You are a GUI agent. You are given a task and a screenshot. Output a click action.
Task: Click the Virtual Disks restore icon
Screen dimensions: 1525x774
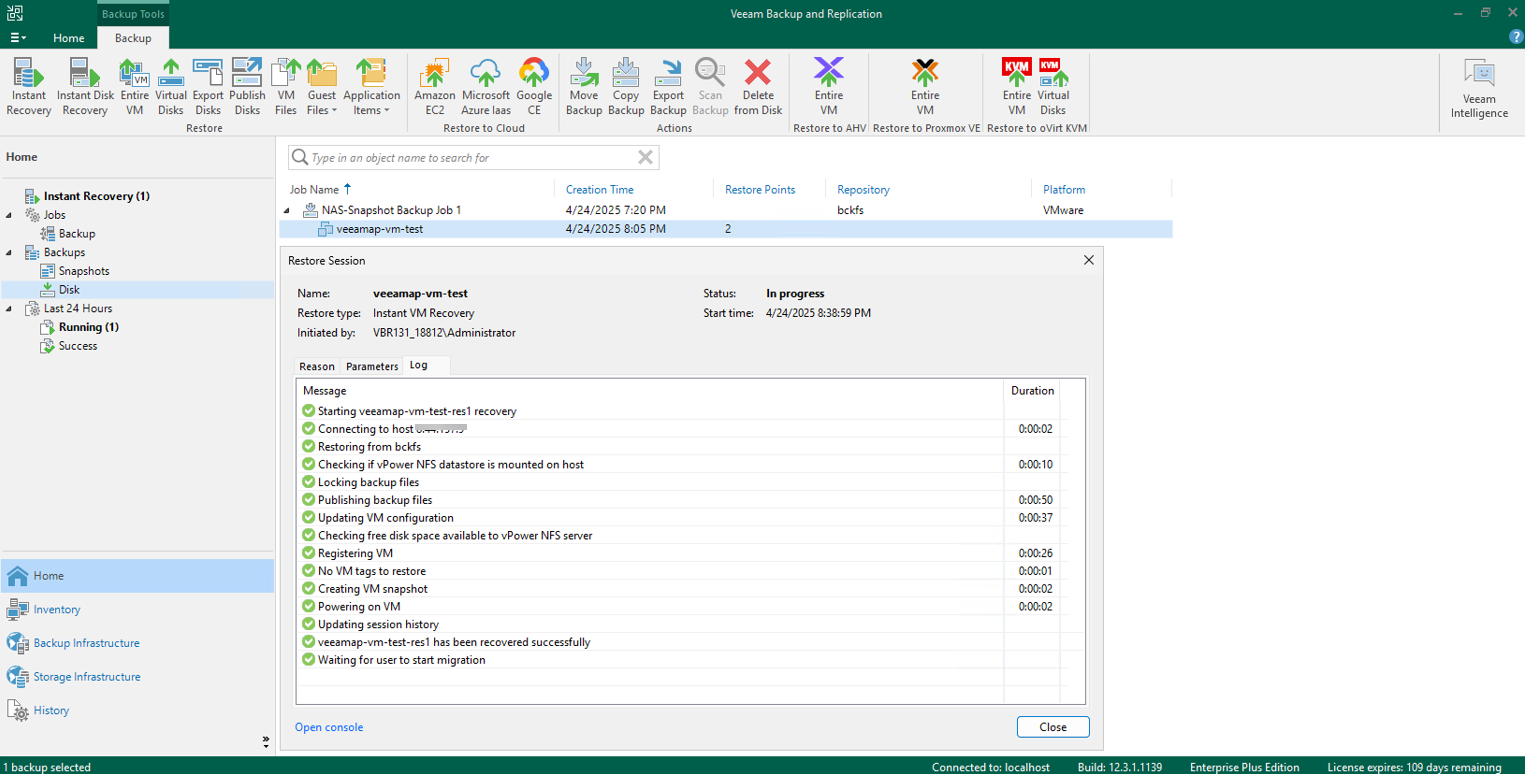point(171,87)
